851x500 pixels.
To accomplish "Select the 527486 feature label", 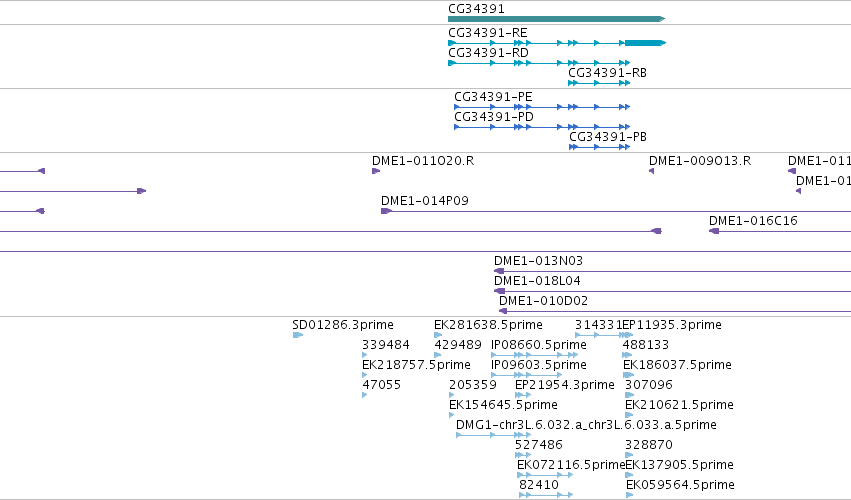I will tap(538, 446).
